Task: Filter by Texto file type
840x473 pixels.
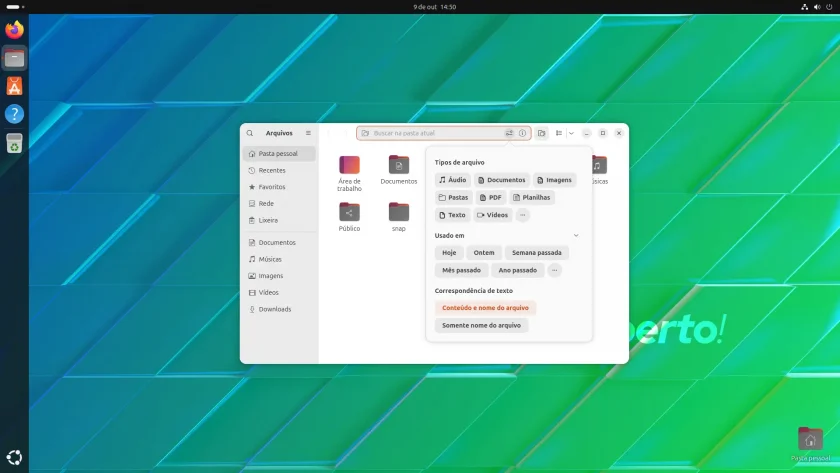Action: click(452, 215)
